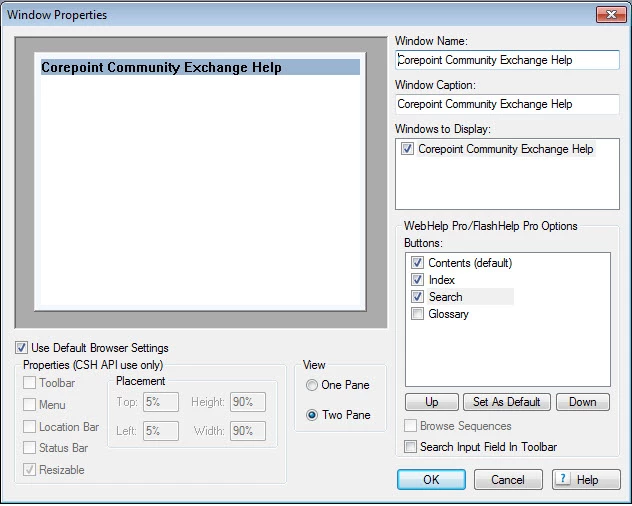The image size is (632, 506).
Task: Uncheck Use Default Browser Settings
Action: 21,348
